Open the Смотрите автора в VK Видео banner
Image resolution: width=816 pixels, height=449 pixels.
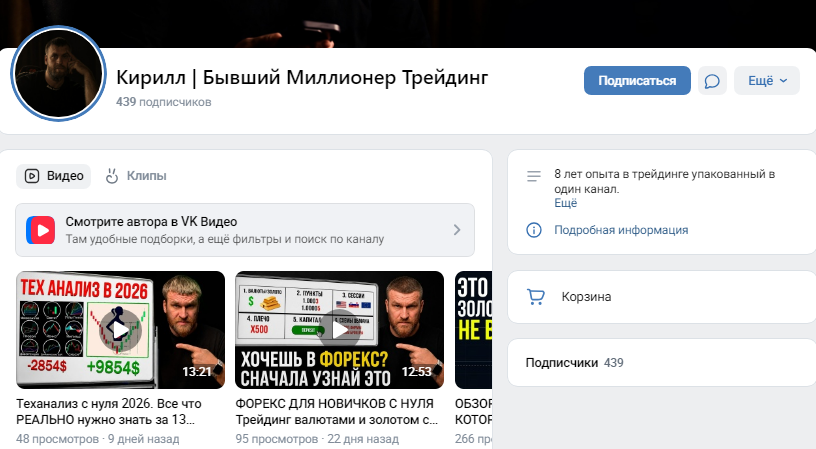point(245,230)
